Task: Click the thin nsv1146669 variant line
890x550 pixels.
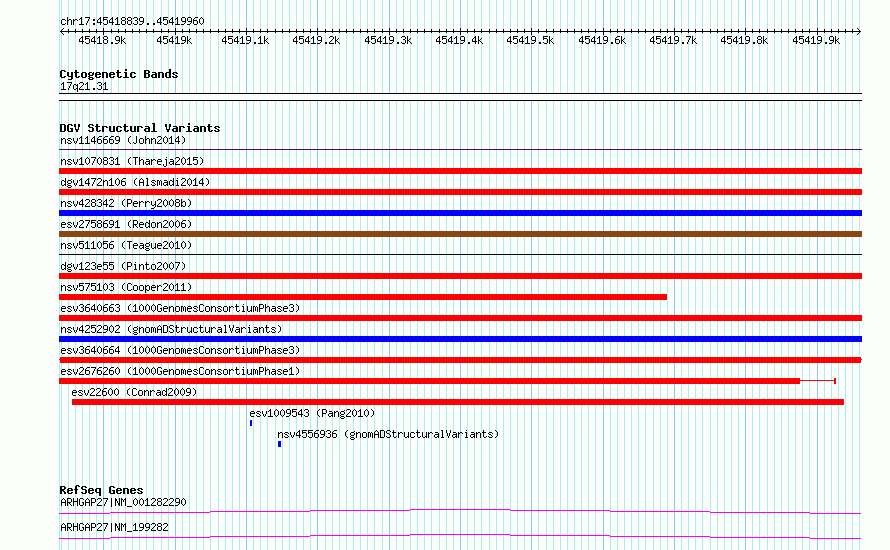Action: 460,150
